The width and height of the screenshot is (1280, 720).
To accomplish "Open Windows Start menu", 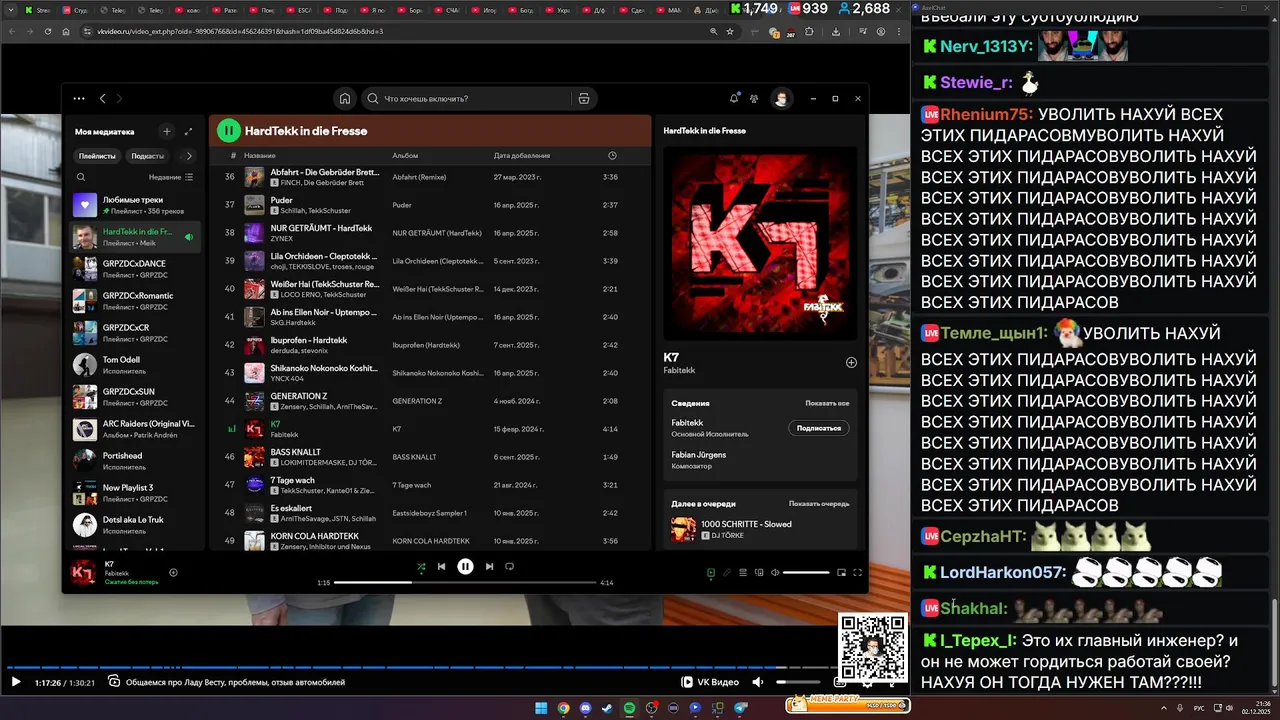I will [x=541, y=708].
